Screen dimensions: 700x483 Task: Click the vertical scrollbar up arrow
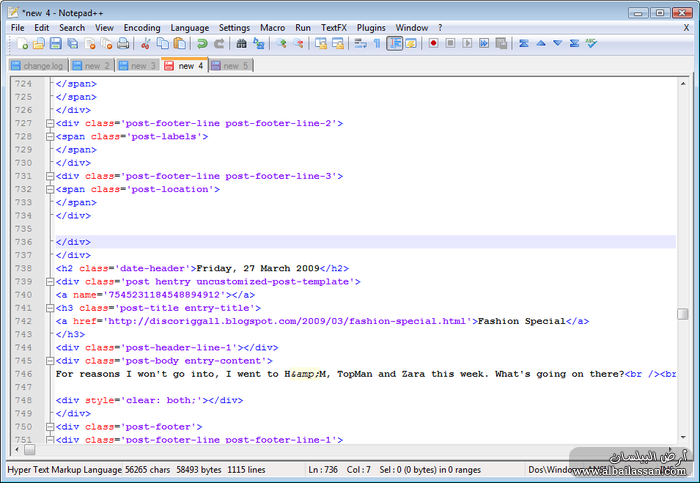coord(683,84)
